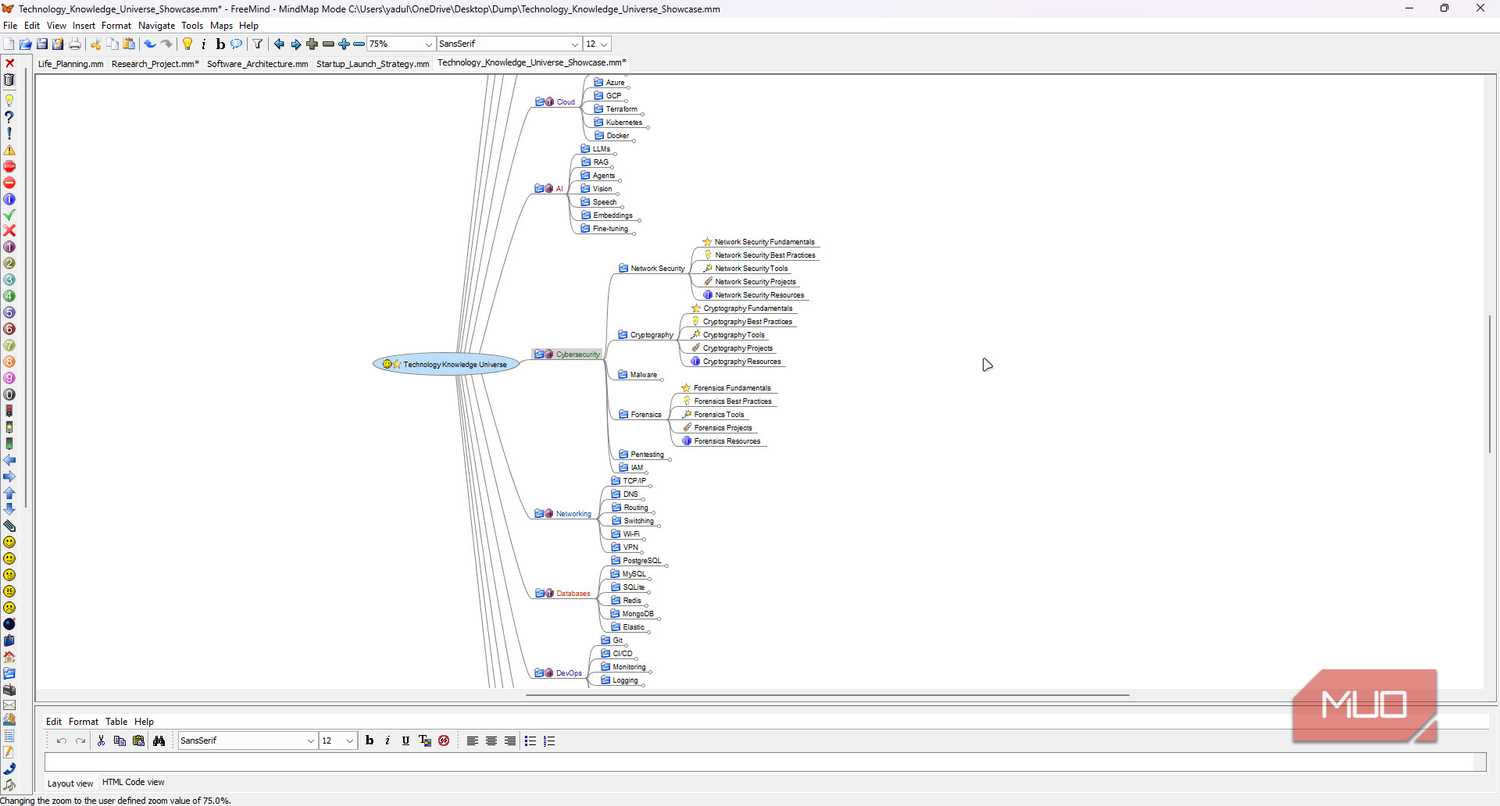Go to the next map with the right arrow
1500x806 pixels.
pos(296,44)
